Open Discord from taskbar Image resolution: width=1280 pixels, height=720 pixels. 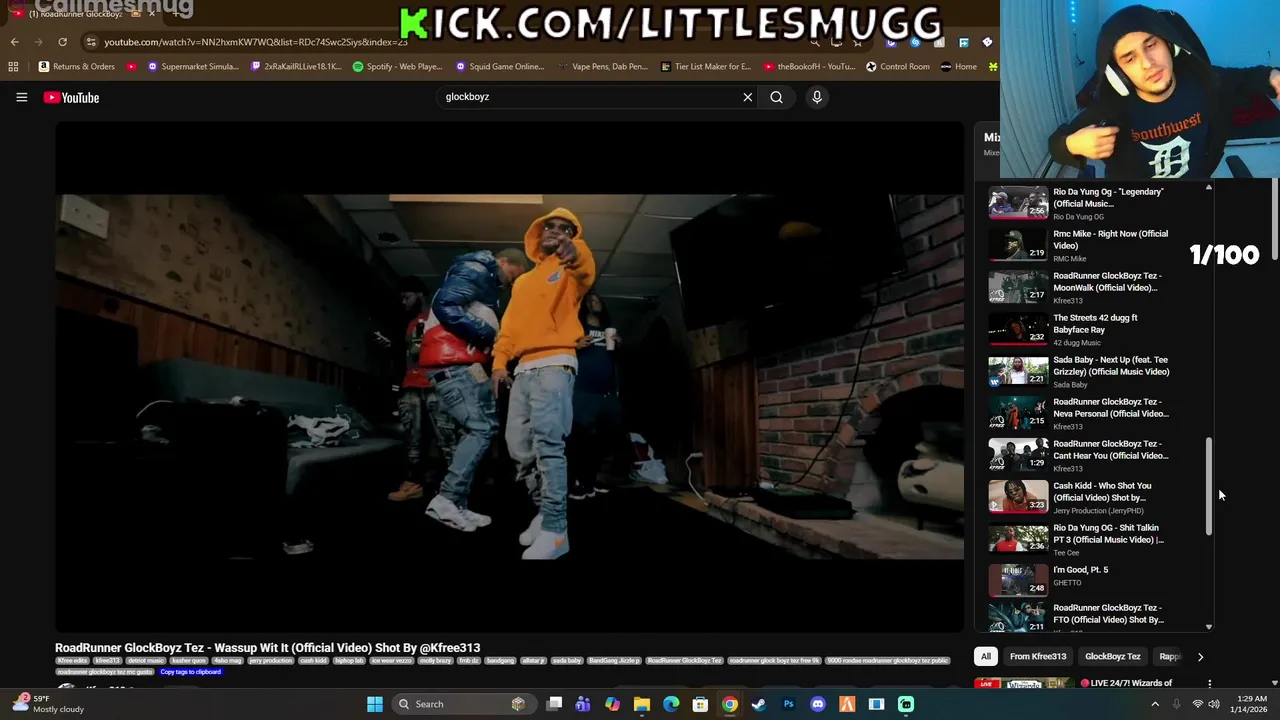[818, 704]
